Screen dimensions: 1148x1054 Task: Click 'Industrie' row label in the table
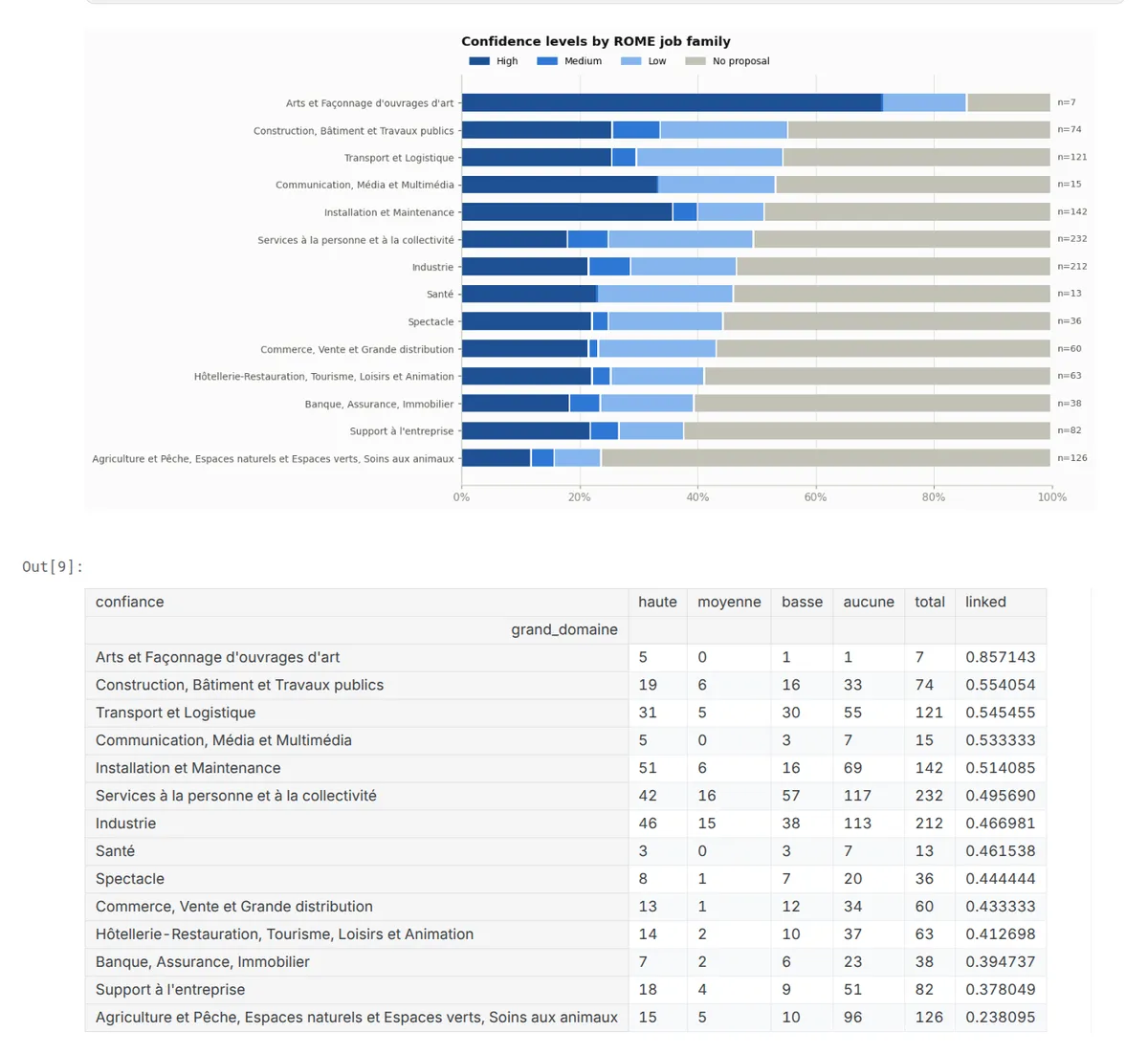[x=125, y=823]
